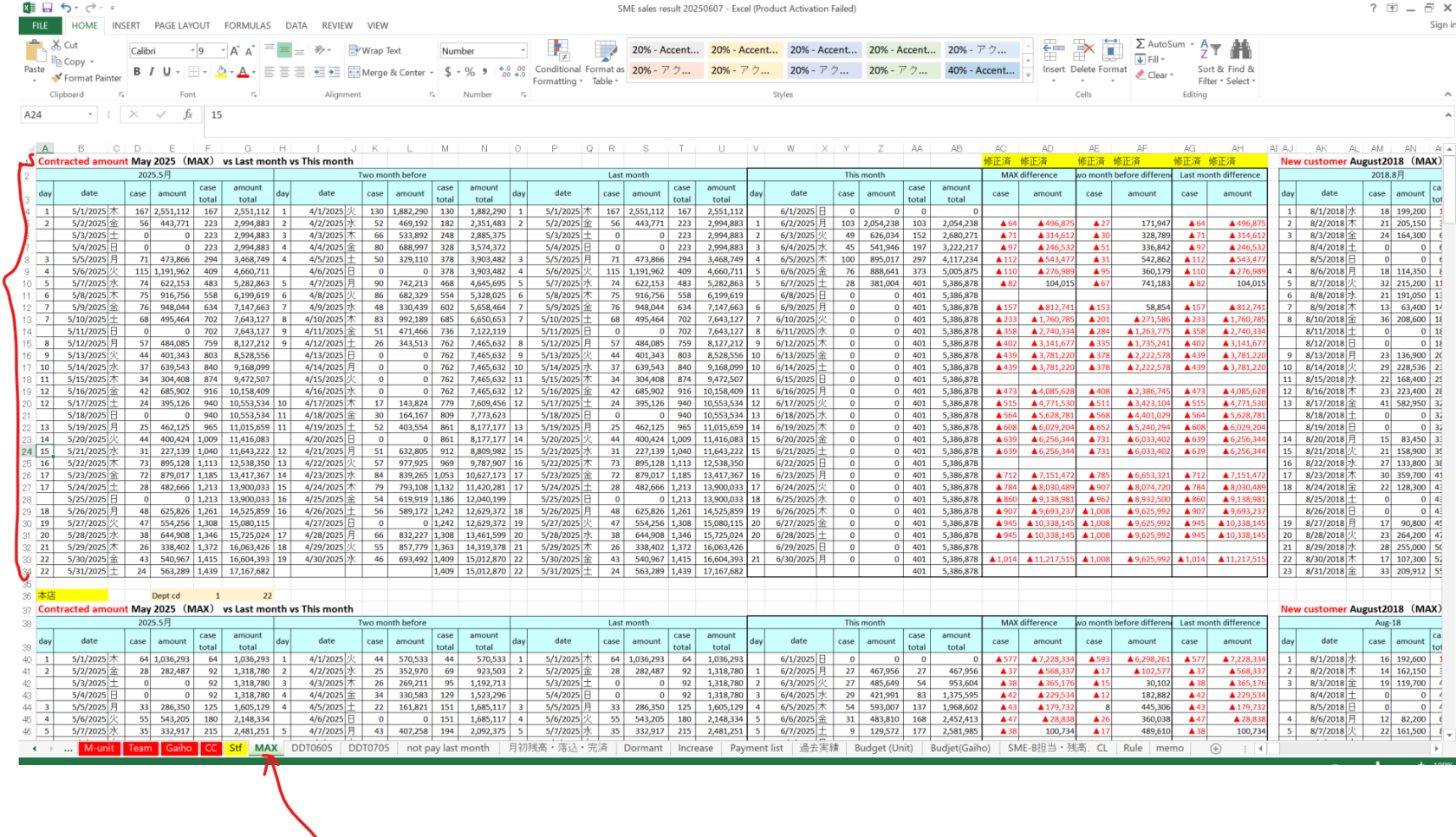Image resolution: width=1456 pixels, height=837 pixels.
Task: Paste clipboard contents
Action: coord(35,57)
